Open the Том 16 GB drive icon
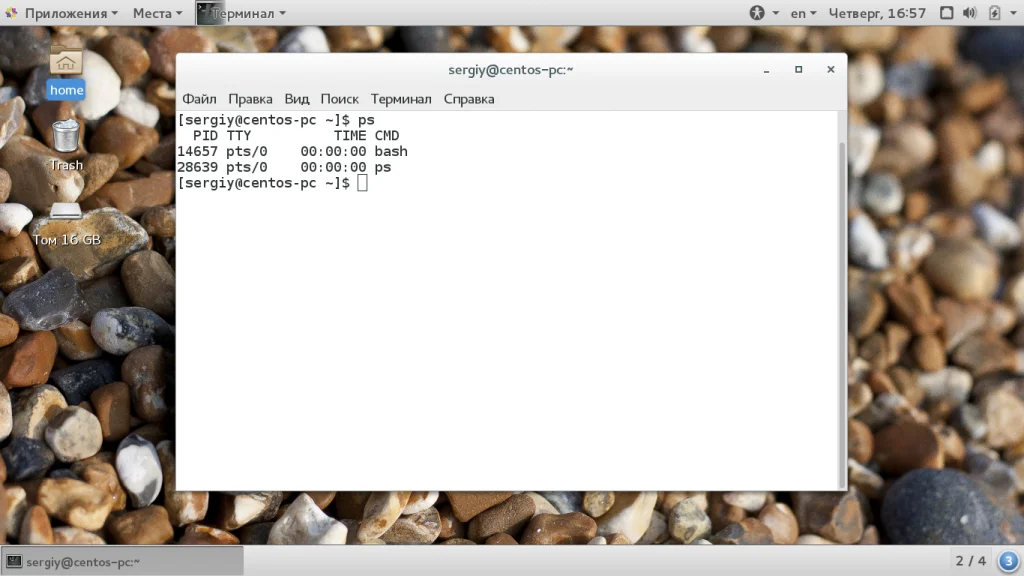The height and width of the screenshot is (576, 1024). point(67,224)
